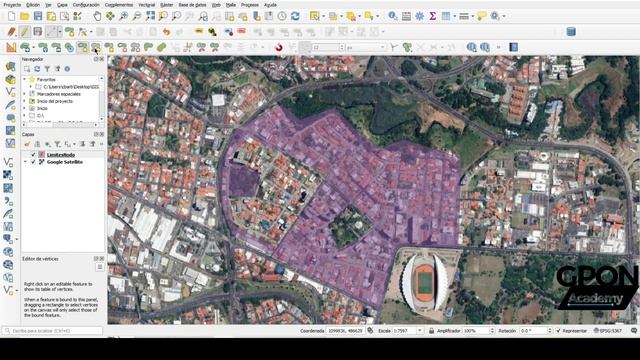Show map tips speech bubble

[482, 16]
